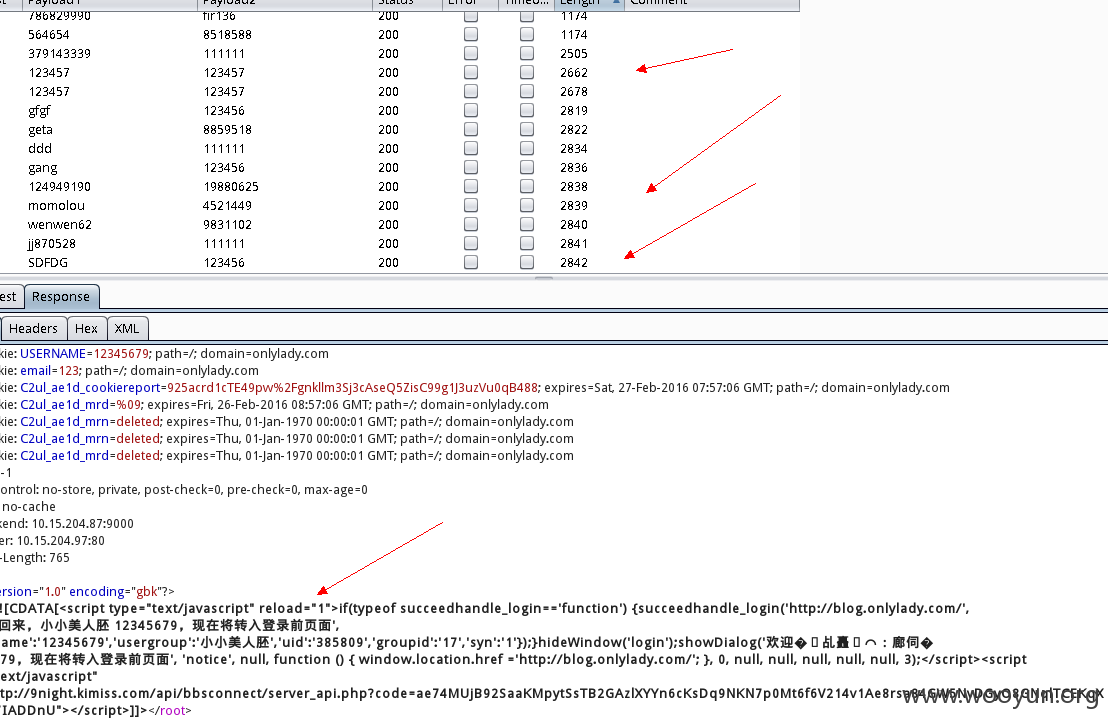The height and width of the screenshot is (724, 1108).
Task: Switch to the Headers view tab
Action: (33, 328)
